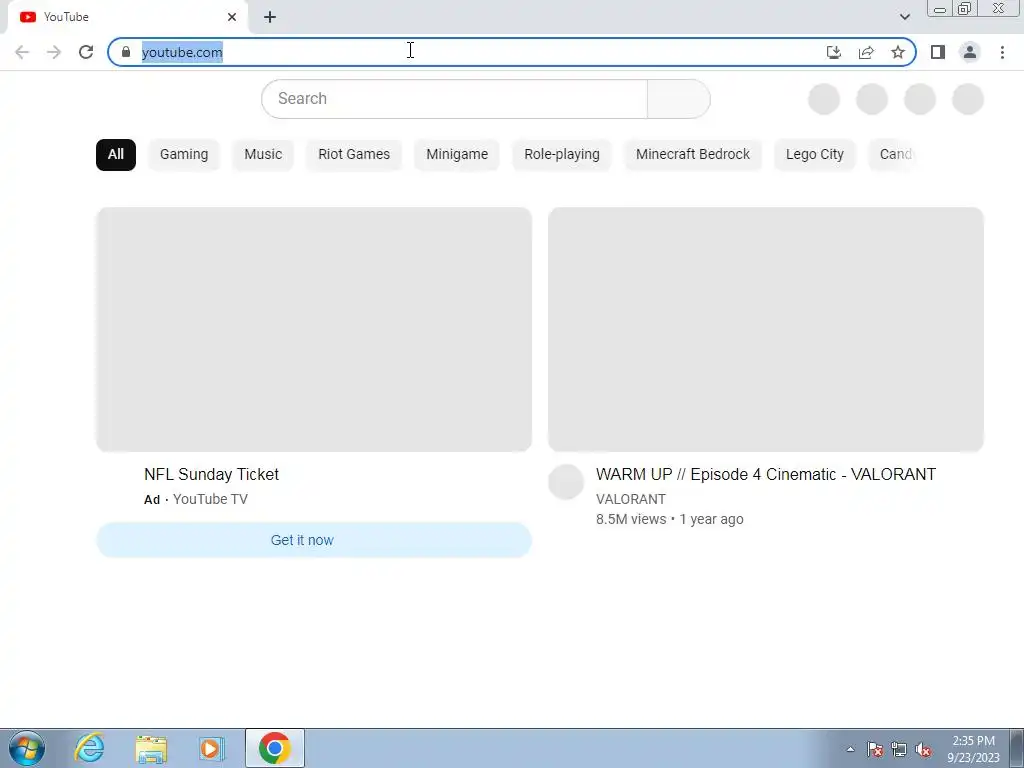Click YouTube TV advertiser link
1024x768 pixels.
pyautogui.click(x=210, y=500)
